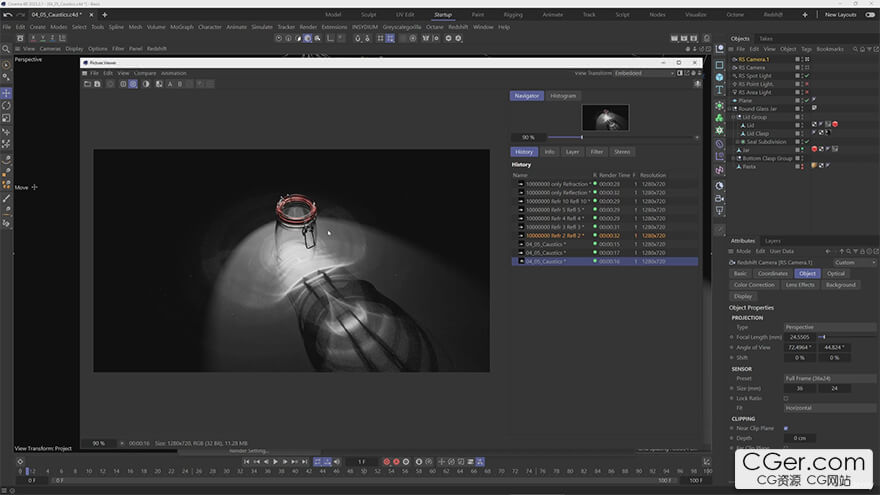Viewport: 880px width, 495px height.
Task: Open the Coordinates tab in Attributes
Action: pyautogui.click(x=773, y=274)
